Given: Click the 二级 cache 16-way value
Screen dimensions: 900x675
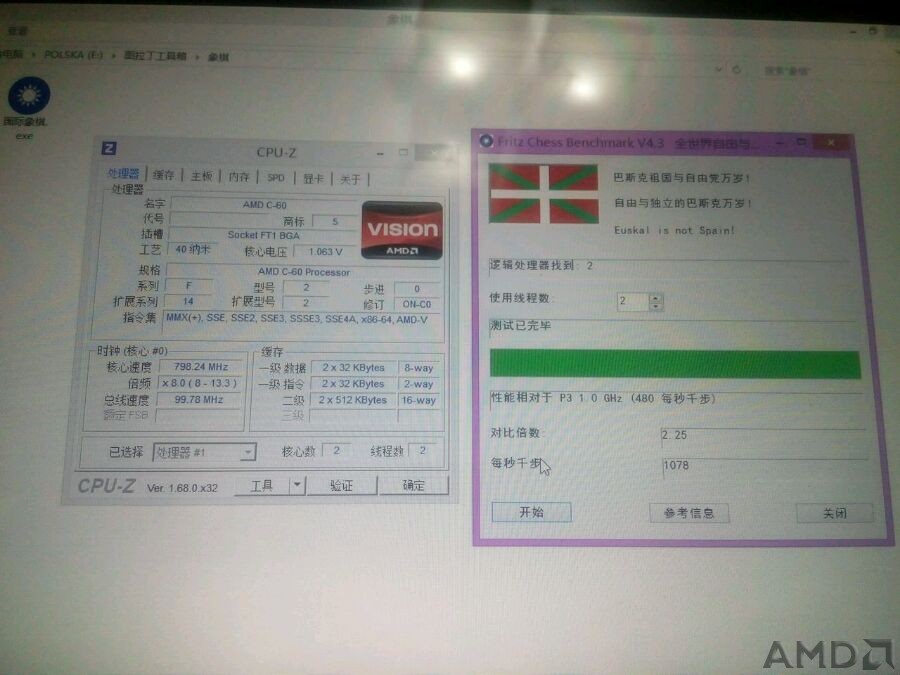Looking at the screenshot, I should coord(418,401).
